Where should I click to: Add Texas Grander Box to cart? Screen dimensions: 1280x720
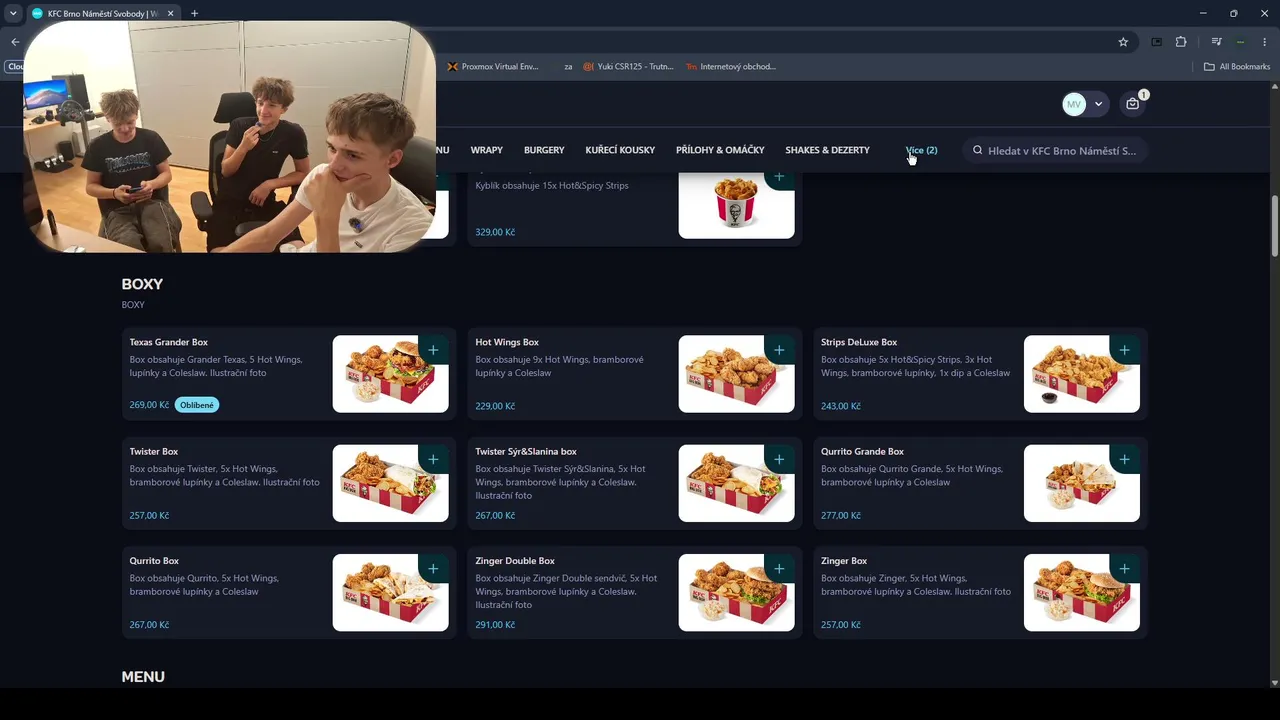pyautogui.click(x=433, y=350)
